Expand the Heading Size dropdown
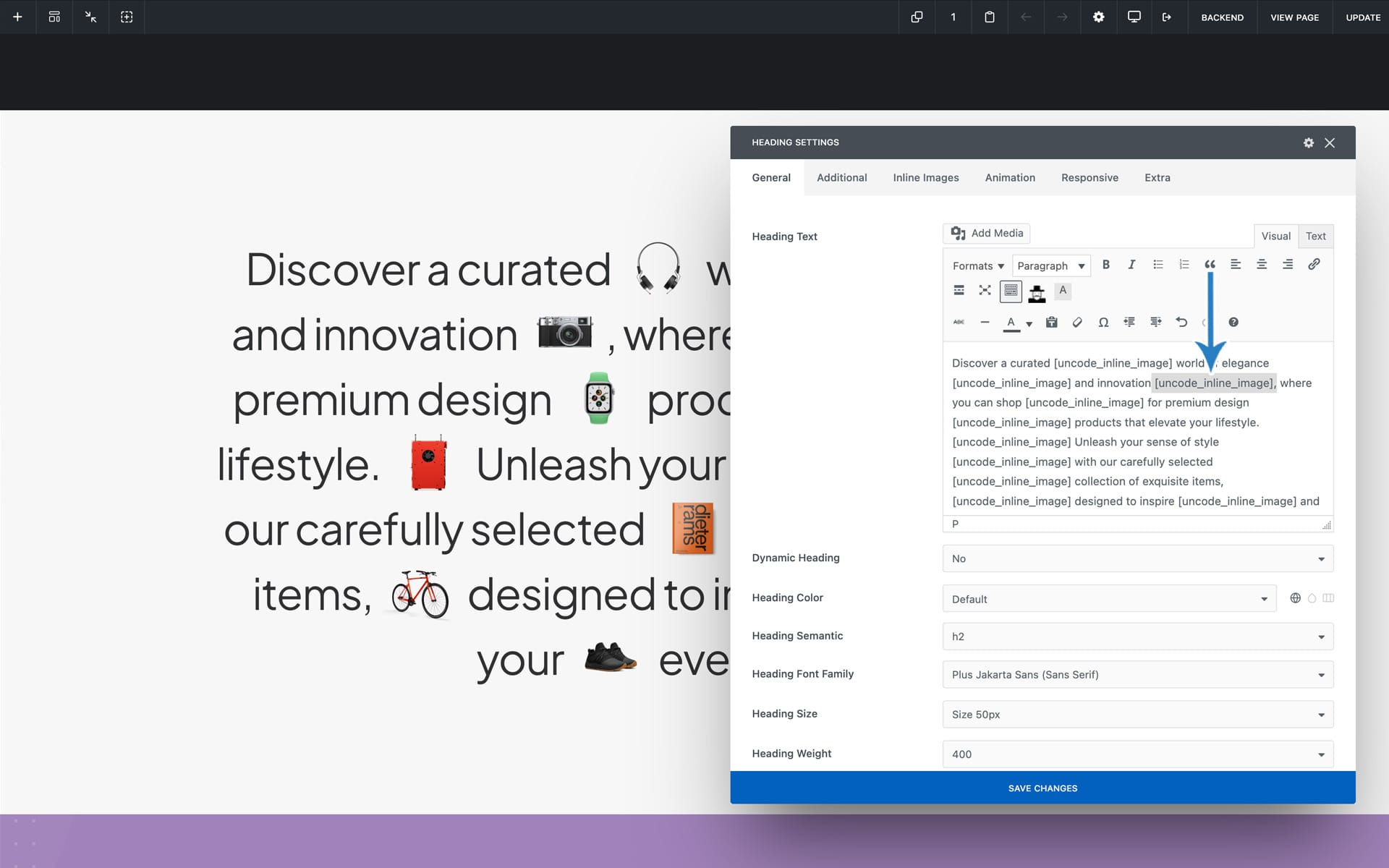Image resolution: width=1389 pixels, height=868 pixels. [x=1137, y=715]
